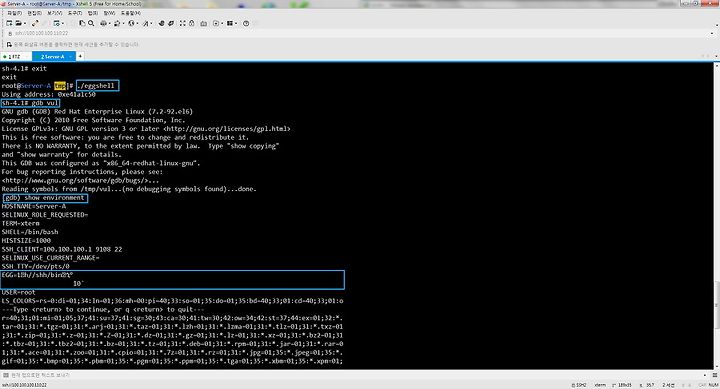
Task: Expand the Color scheme dropdown arrow
Action: [x=123, y=23]
